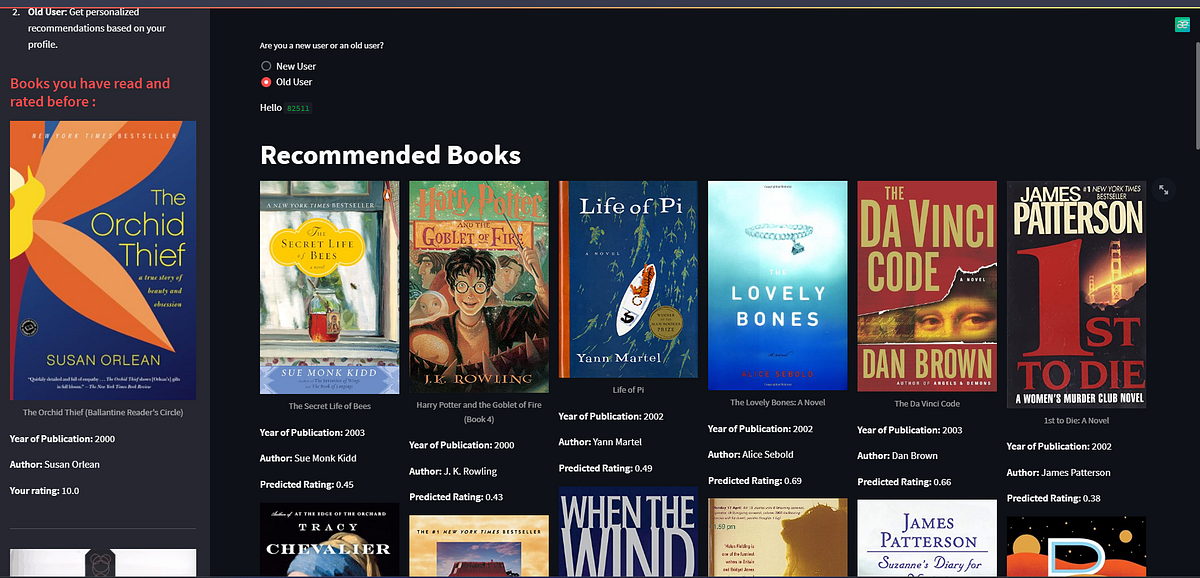Select the New User radio button
Viewport: 1200px width, 578px height.
(x=265, y=66)
